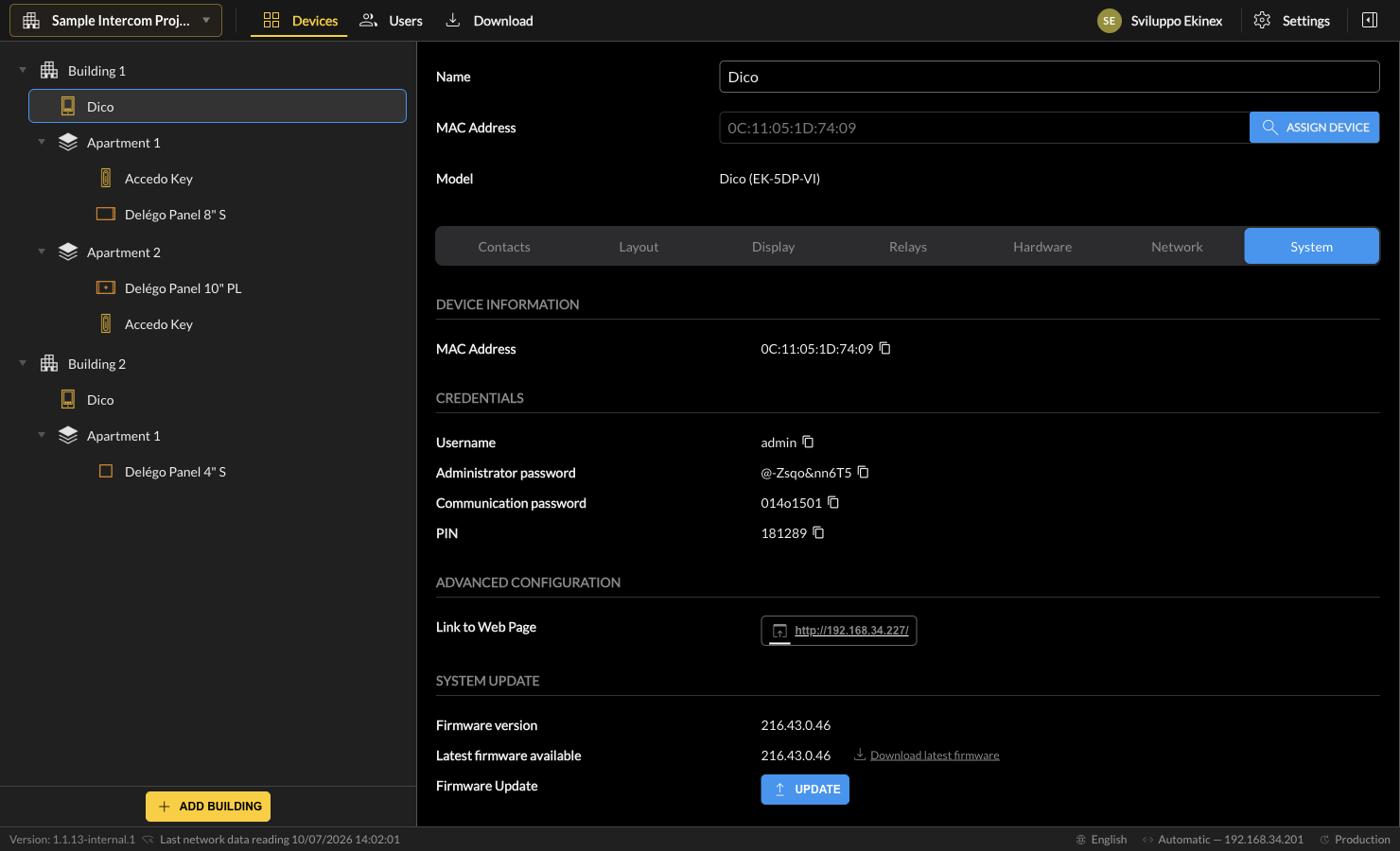This screenshot has height=851, width=1400.
Task: Copy the admin username
Action: [808, 442]
